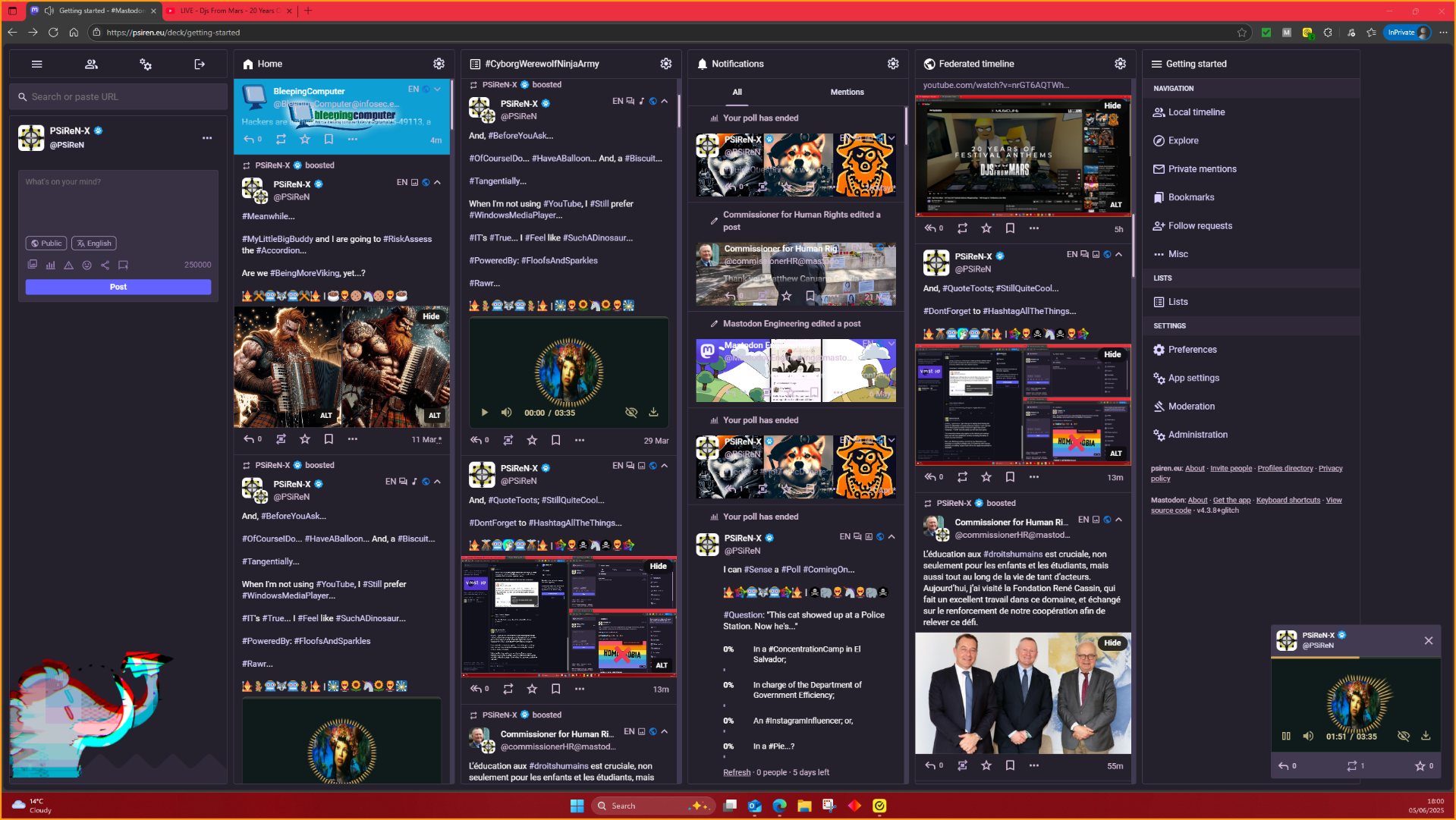
Task: Reply to the post dated 29 Mar
Action: (x=476, y=440)
